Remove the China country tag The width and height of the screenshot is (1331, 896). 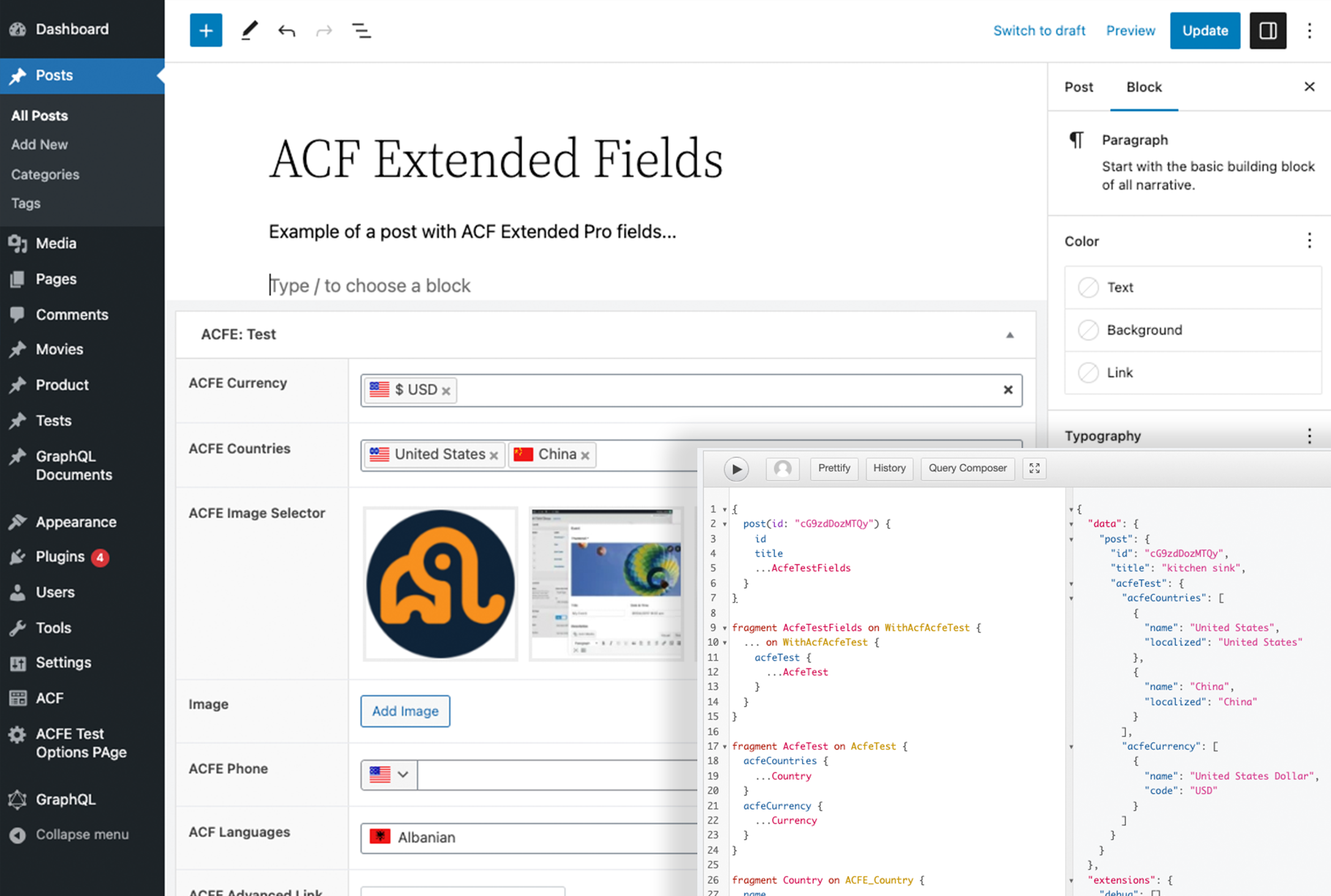(x=585, y=455)
